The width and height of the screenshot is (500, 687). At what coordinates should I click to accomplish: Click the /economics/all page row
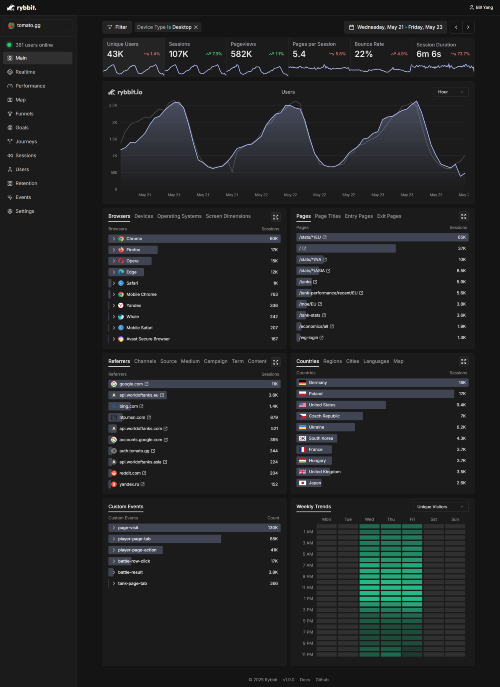point(383,326)
